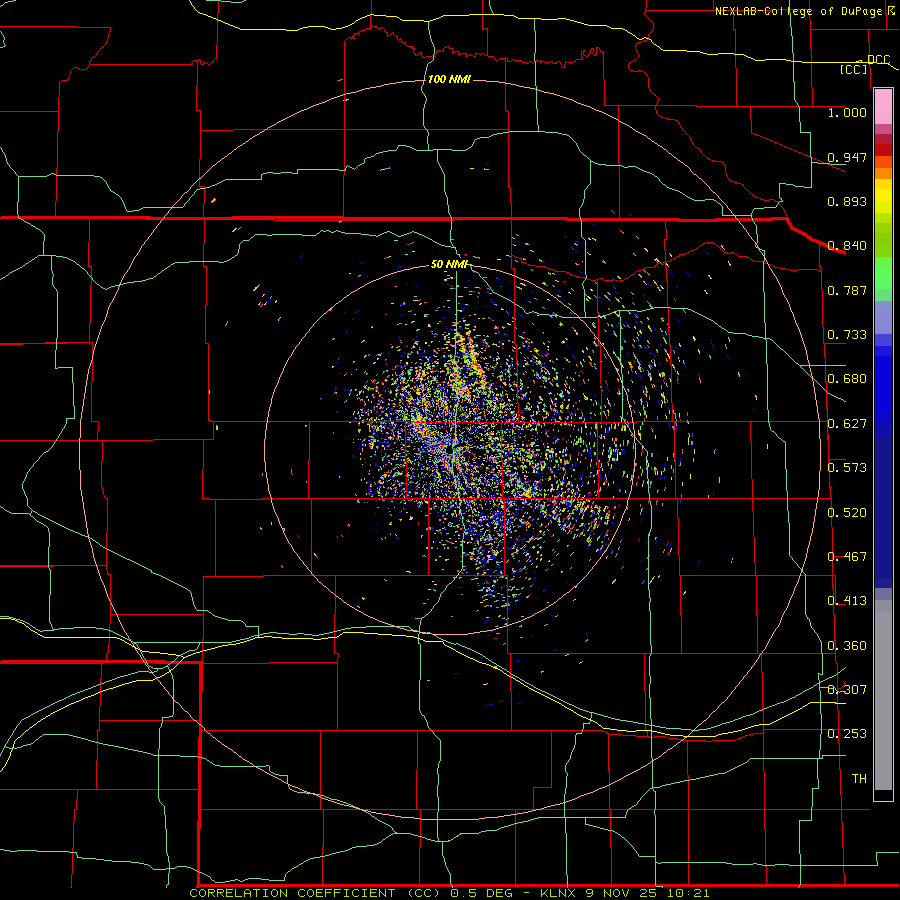Click the 0.893 color scale label
Screen dimensions: 900x900
pos(847,201)
